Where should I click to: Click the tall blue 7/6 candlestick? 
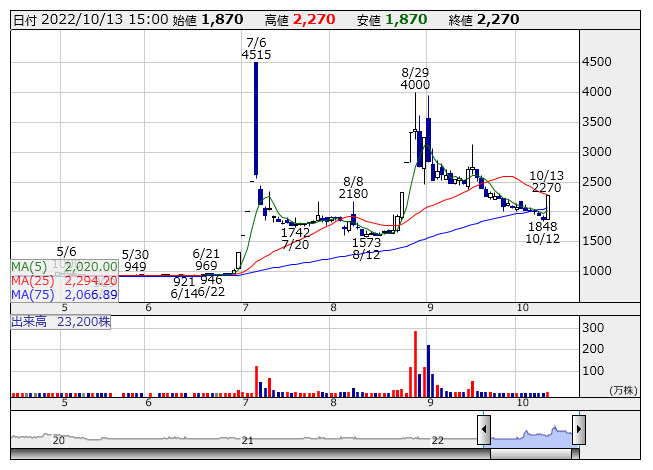coord(256,119)
